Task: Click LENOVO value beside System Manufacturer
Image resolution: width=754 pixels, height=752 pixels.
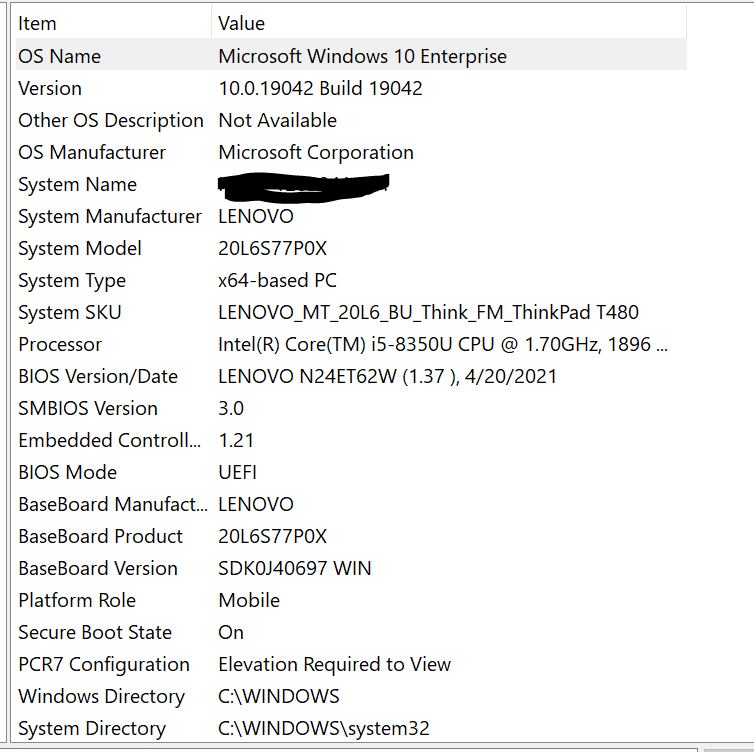Action: [256, 216]
